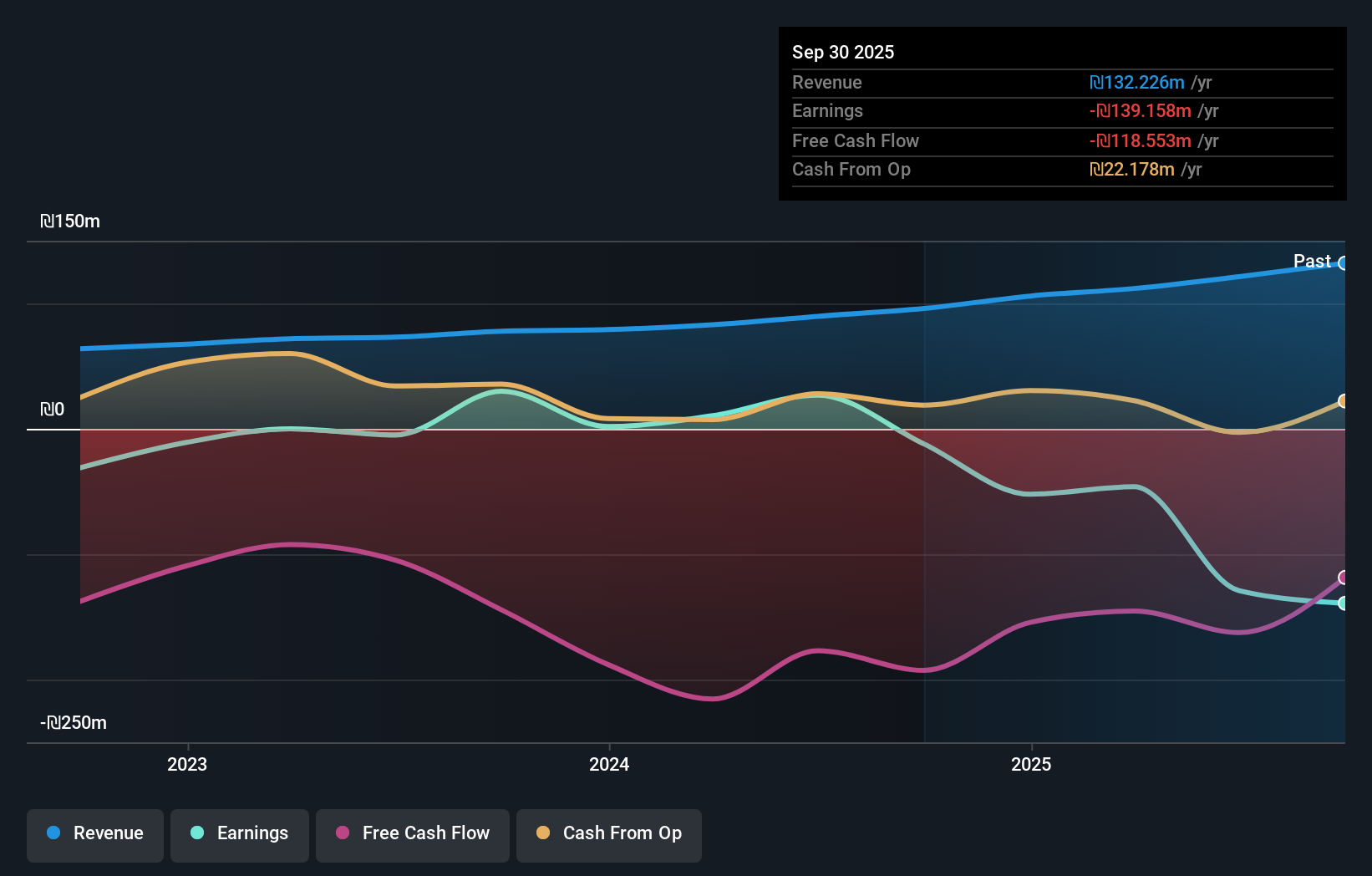
Task: Click the 2023 axis label
Action: 187,764
